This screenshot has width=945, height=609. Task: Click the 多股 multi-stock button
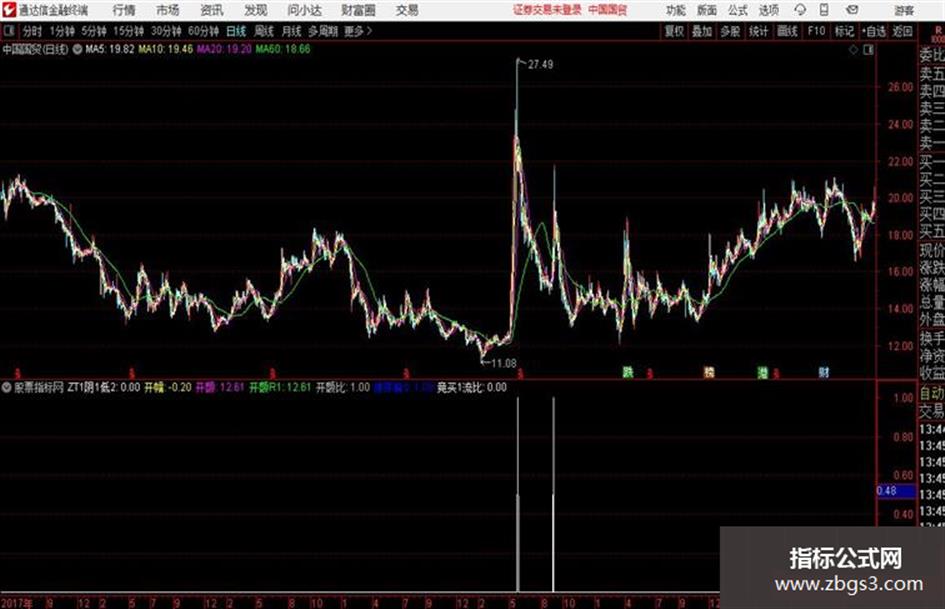pos(730,31)
